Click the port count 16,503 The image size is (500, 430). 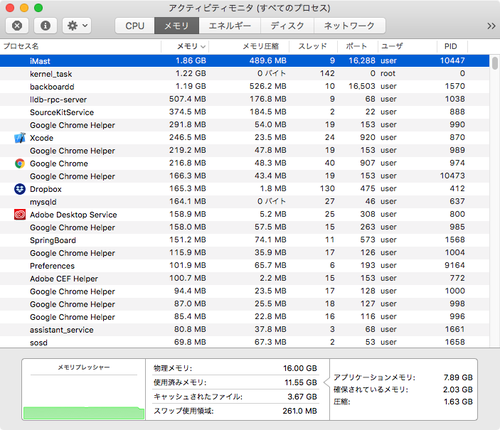[x=362, y=86]
